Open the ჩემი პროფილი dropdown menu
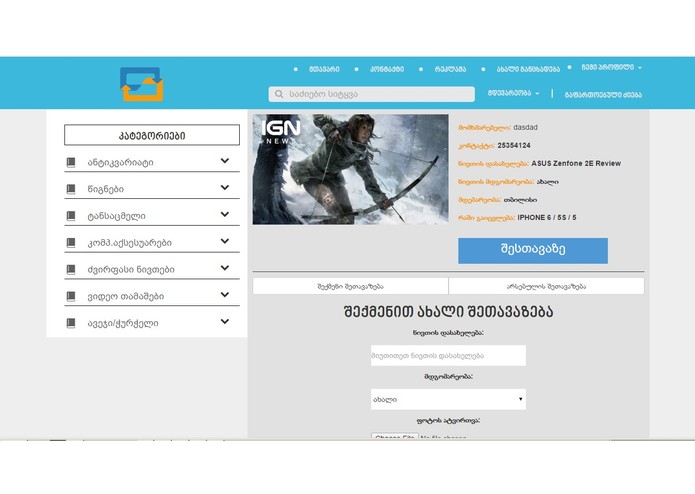Image resolution: width=695 pixels, height=494 pixels. coord(611,67)
